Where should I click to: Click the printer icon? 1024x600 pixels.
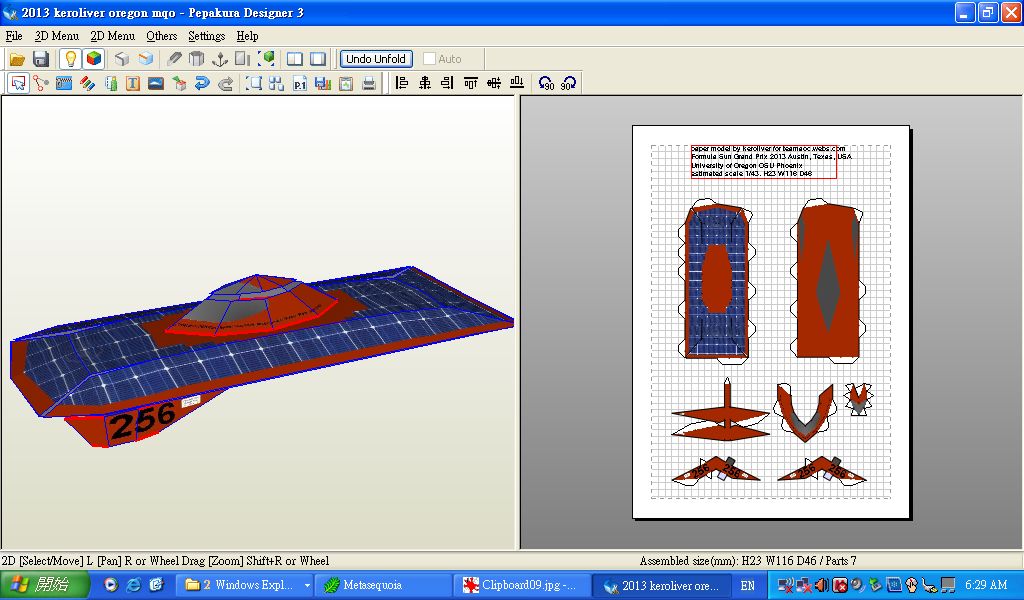click(x=369, y=84)
